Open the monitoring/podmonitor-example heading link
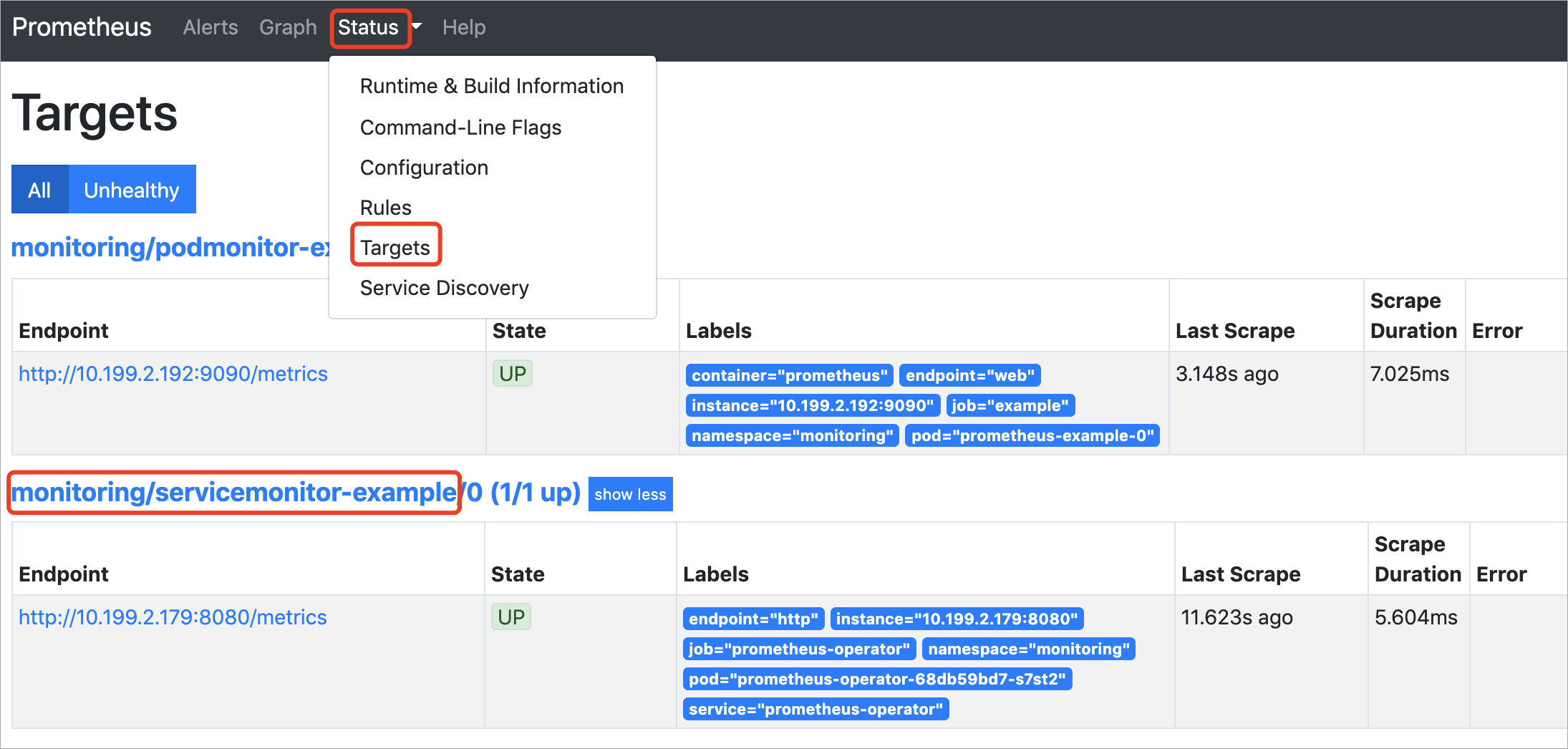 click(x=170, y=247)
